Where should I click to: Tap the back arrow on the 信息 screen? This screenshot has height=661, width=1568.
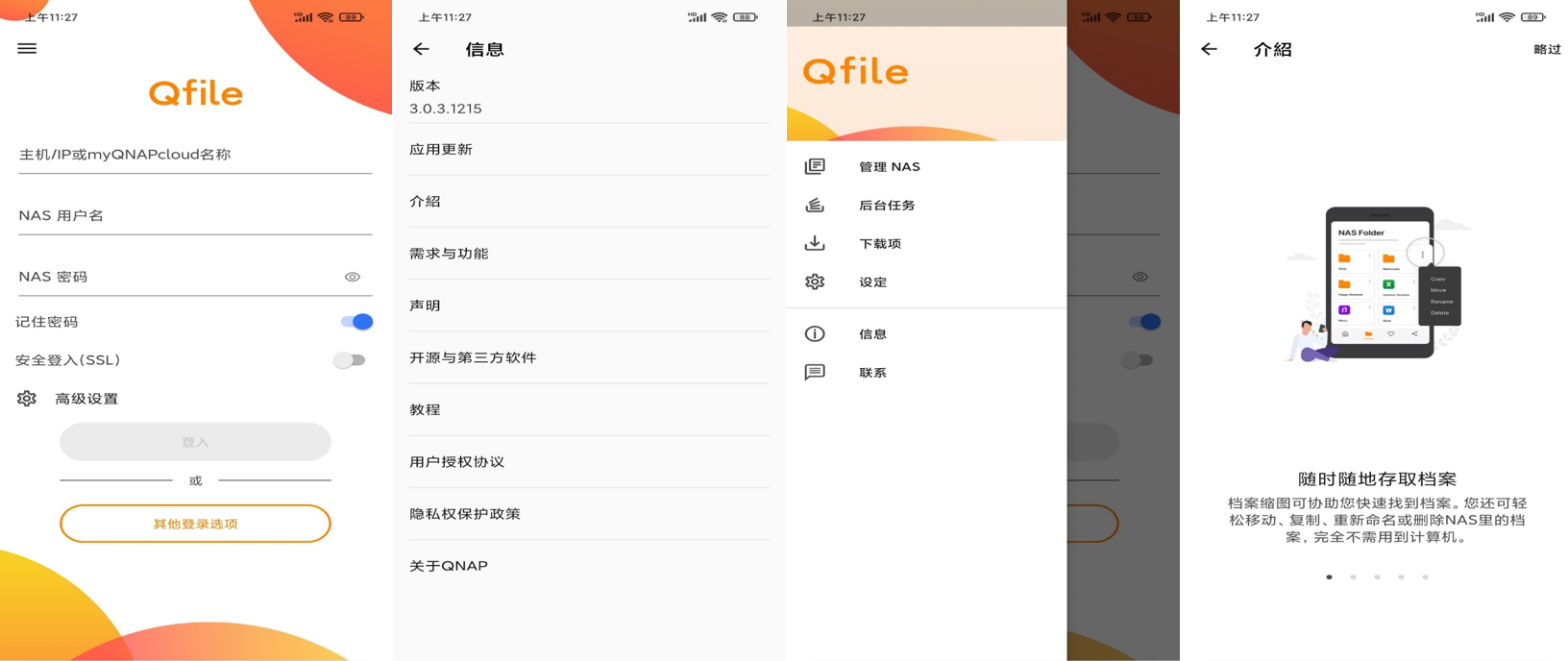(421, 49)
